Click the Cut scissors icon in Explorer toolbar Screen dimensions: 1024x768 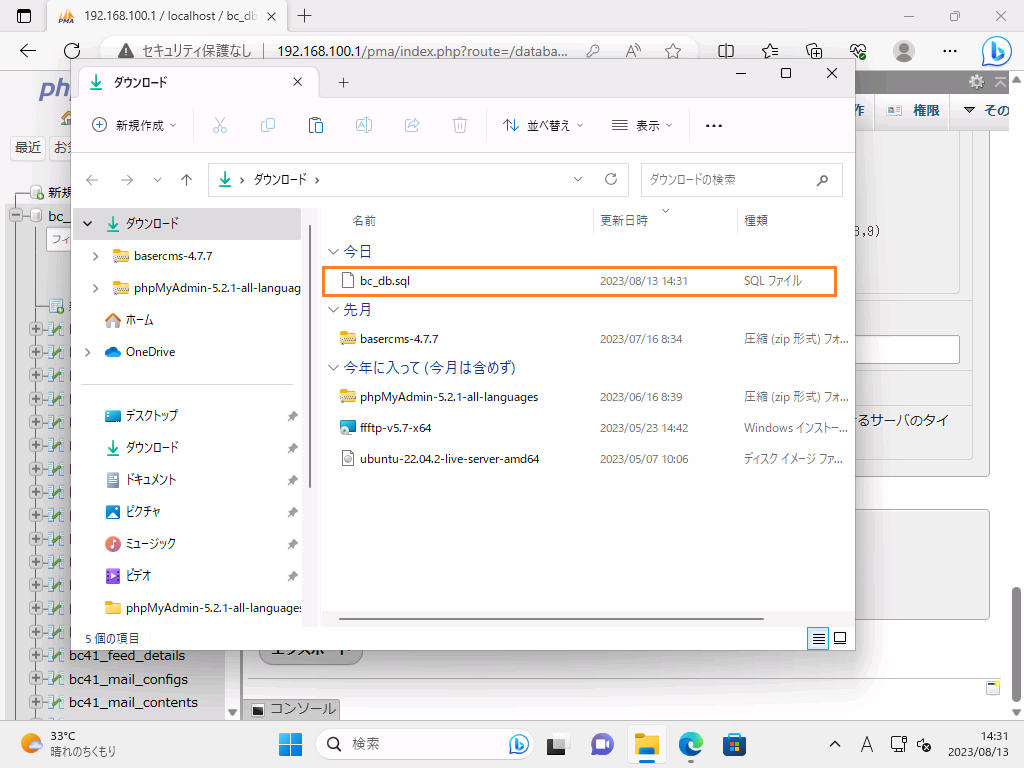pyautogui.click(x=220, y=125)
